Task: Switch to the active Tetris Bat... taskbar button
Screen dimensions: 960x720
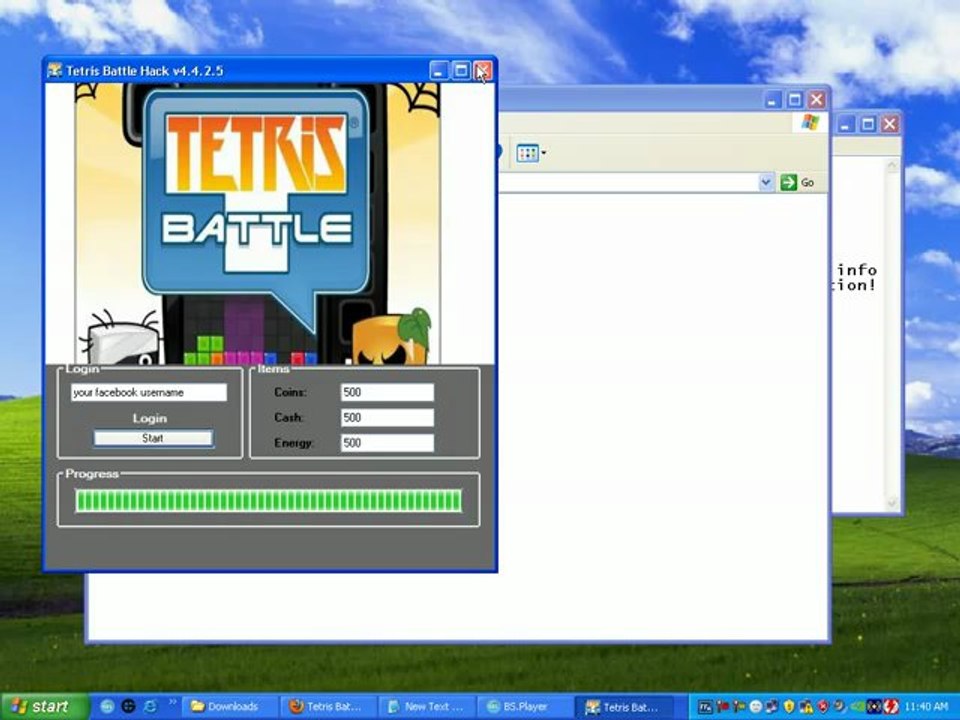Action: (624, 707)
